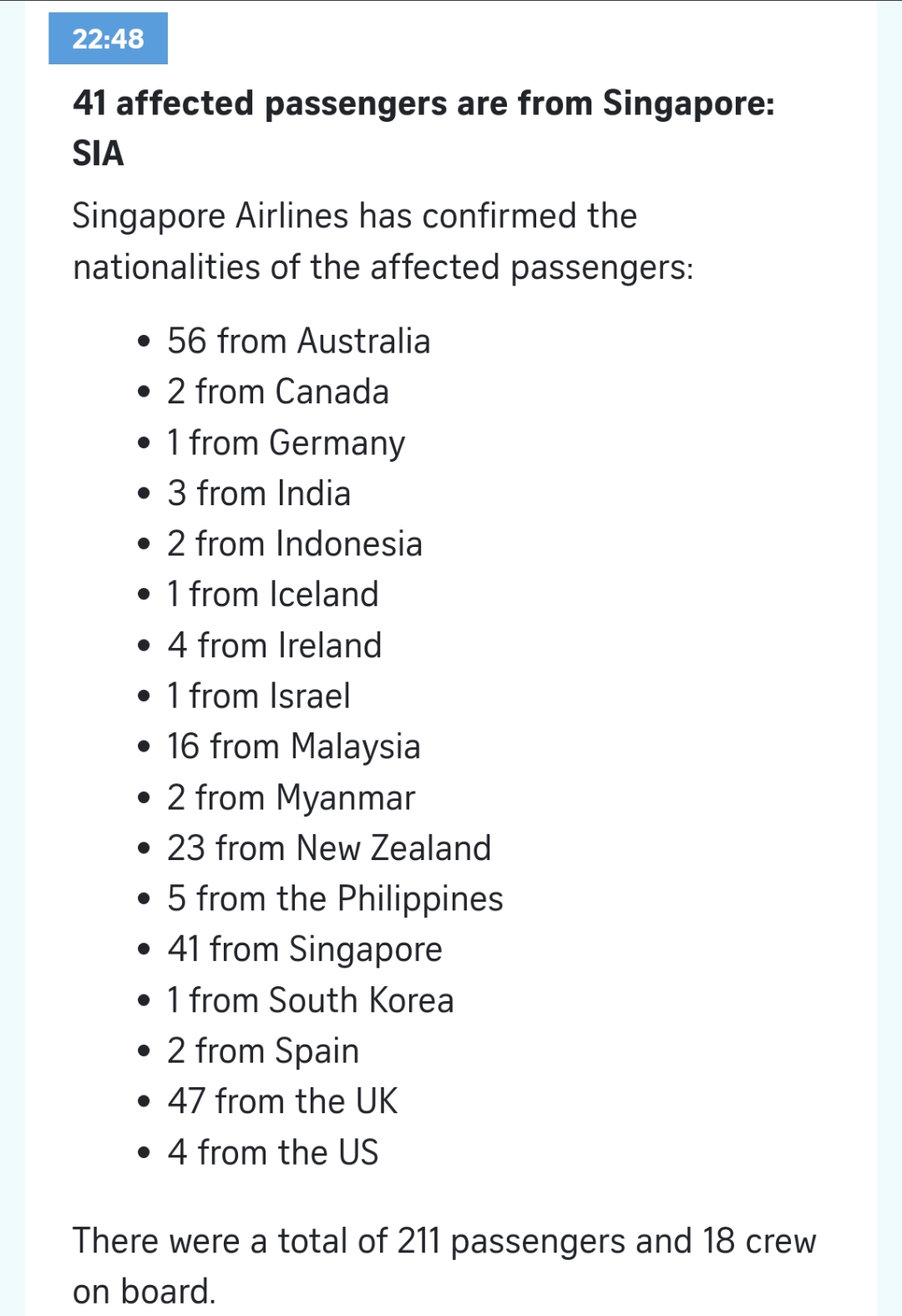902x1316 pixels.
Task: Click the '2 from Canada' entry
Action: point(277,392)
